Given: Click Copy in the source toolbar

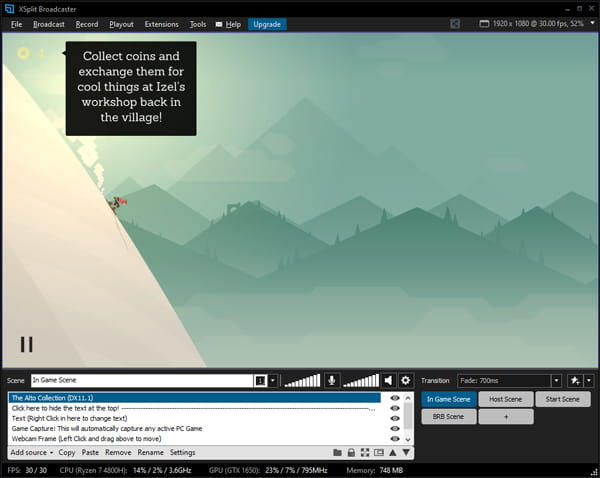Looking at the screenshot, I should click(x=67, y=452).
